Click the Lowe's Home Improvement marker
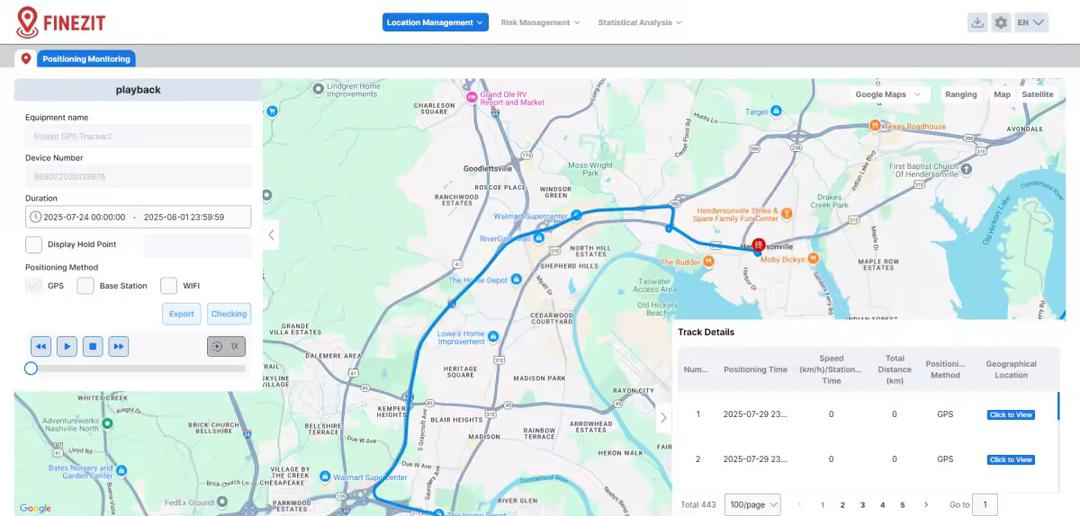This screenshot has width=1080, height=516. pyautogui.click(x=493, y=336)
